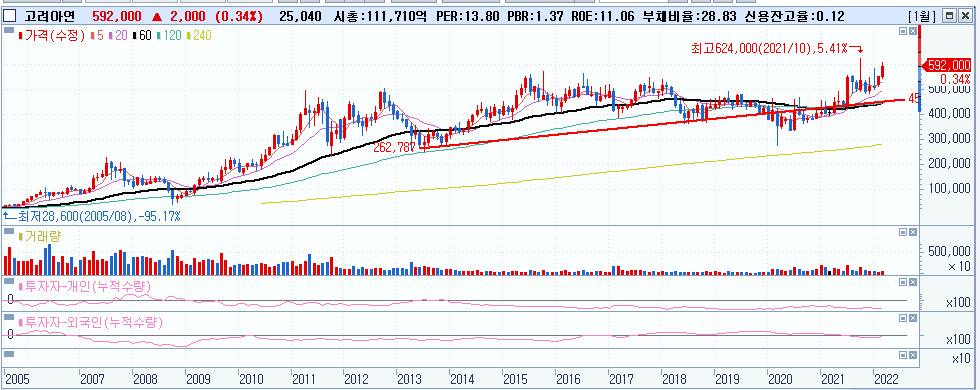
Task: Click the 2022 label on the time axis
Action: pyautogui.click(x=886, y=379)
